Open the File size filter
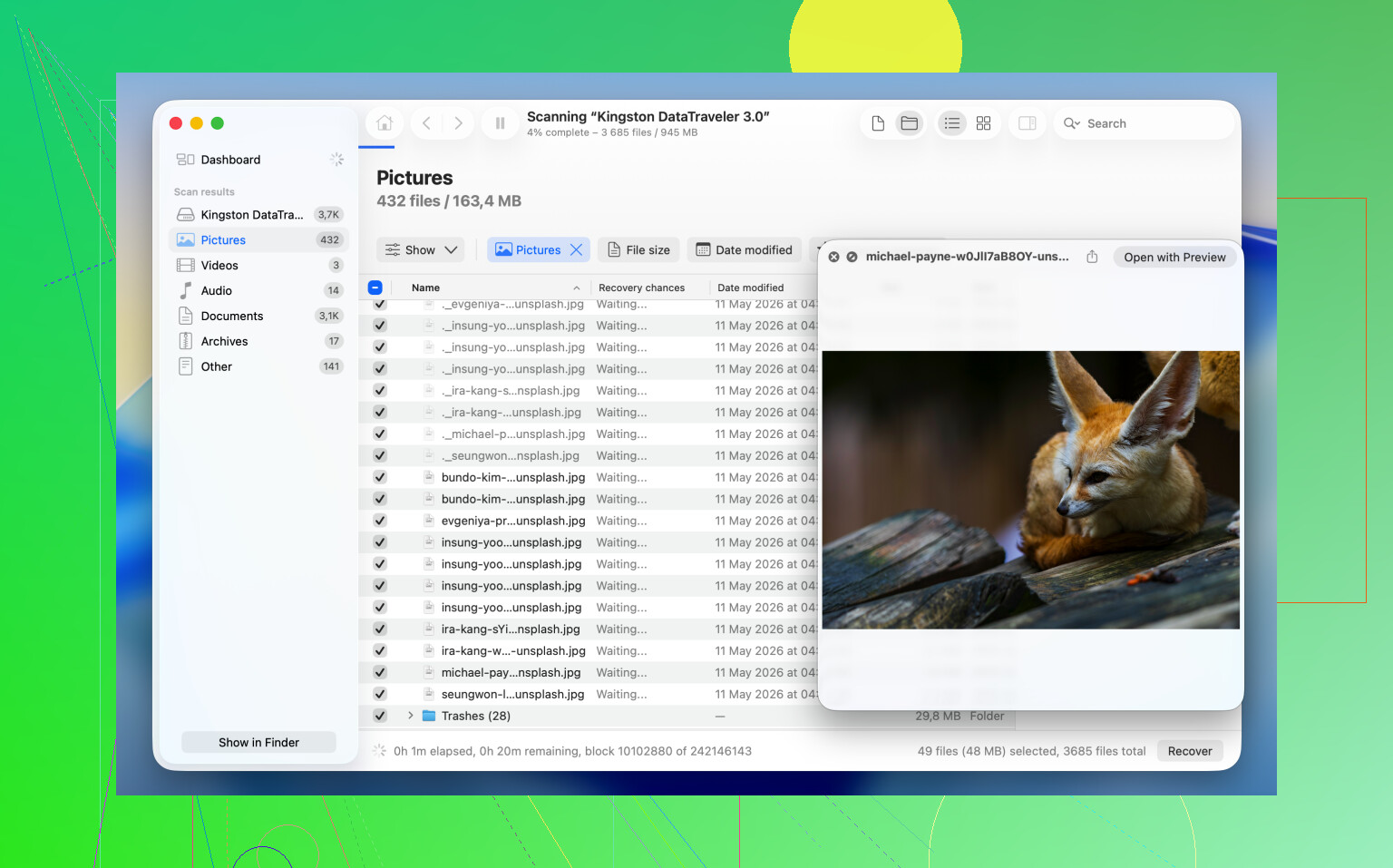Image resolution: width=1393 pixels, height=868 pixels. tap(638, 250)
